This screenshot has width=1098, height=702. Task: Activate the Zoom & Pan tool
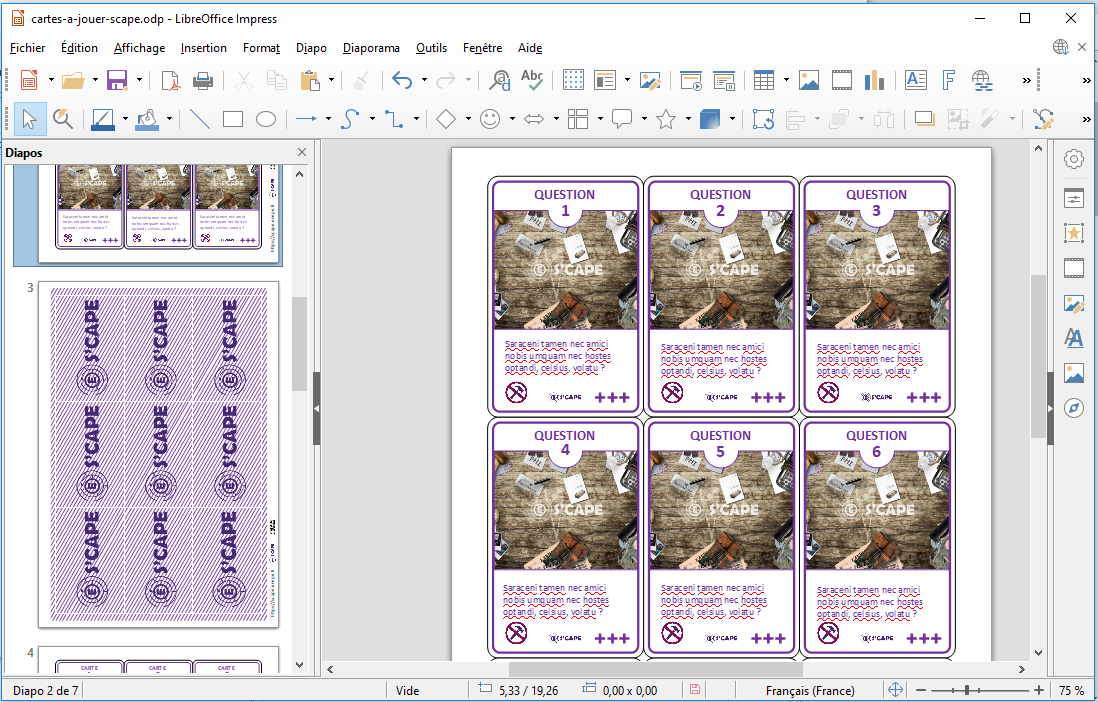tap(63, 119)
